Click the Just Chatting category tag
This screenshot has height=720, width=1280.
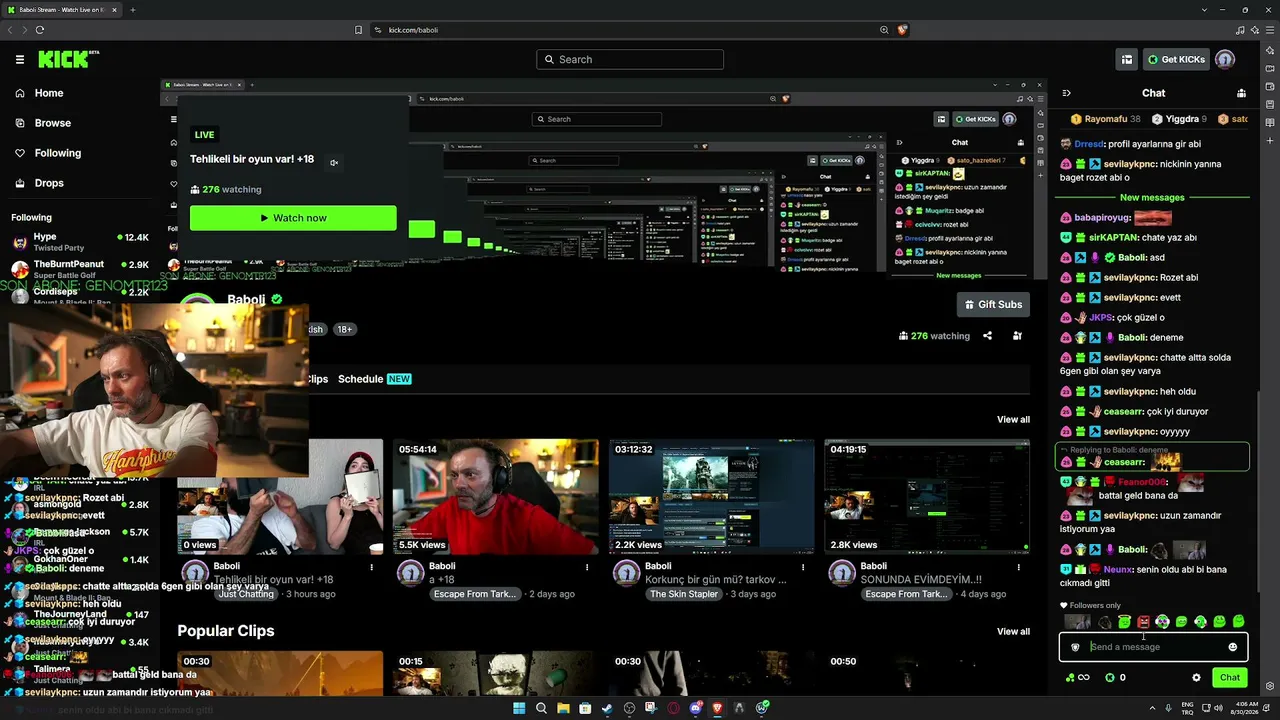(245, 594)
